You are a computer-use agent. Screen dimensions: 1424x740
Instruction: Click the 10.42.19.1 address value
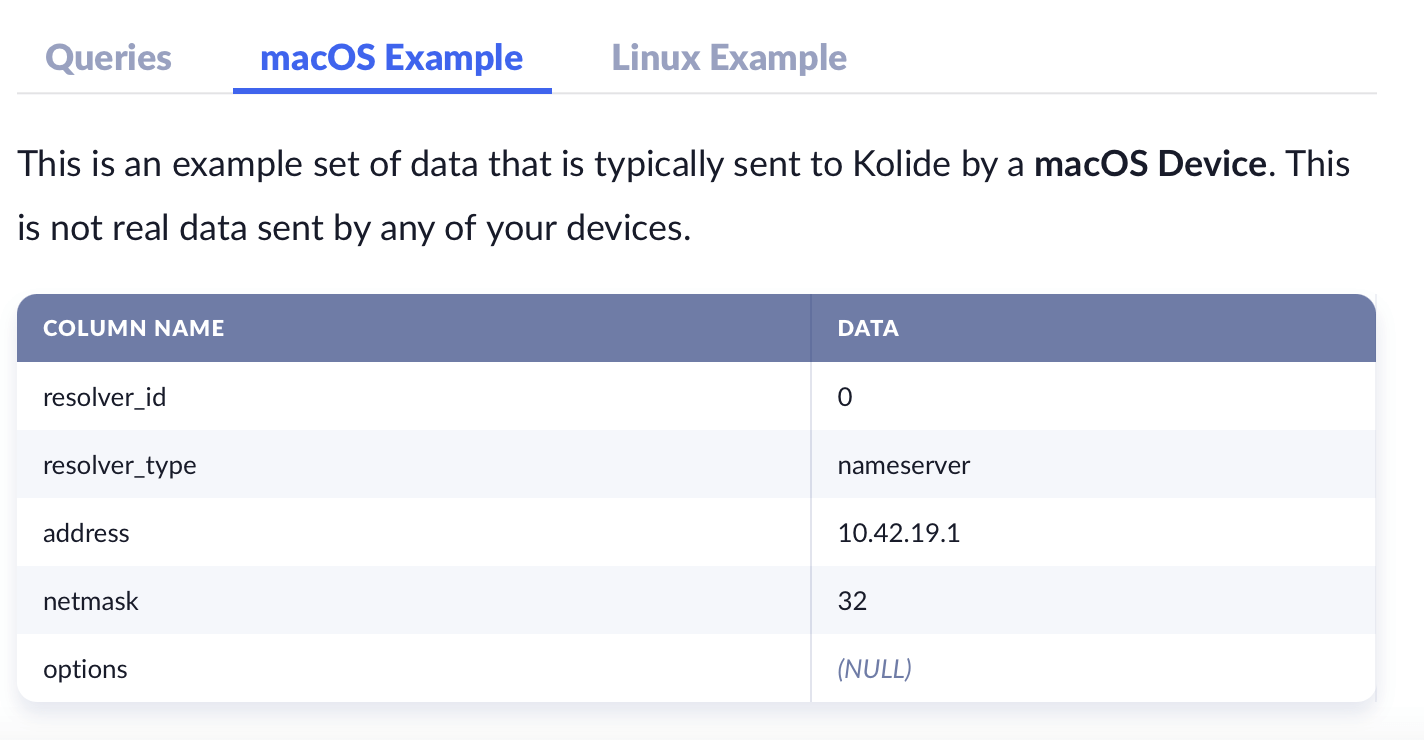899,534
